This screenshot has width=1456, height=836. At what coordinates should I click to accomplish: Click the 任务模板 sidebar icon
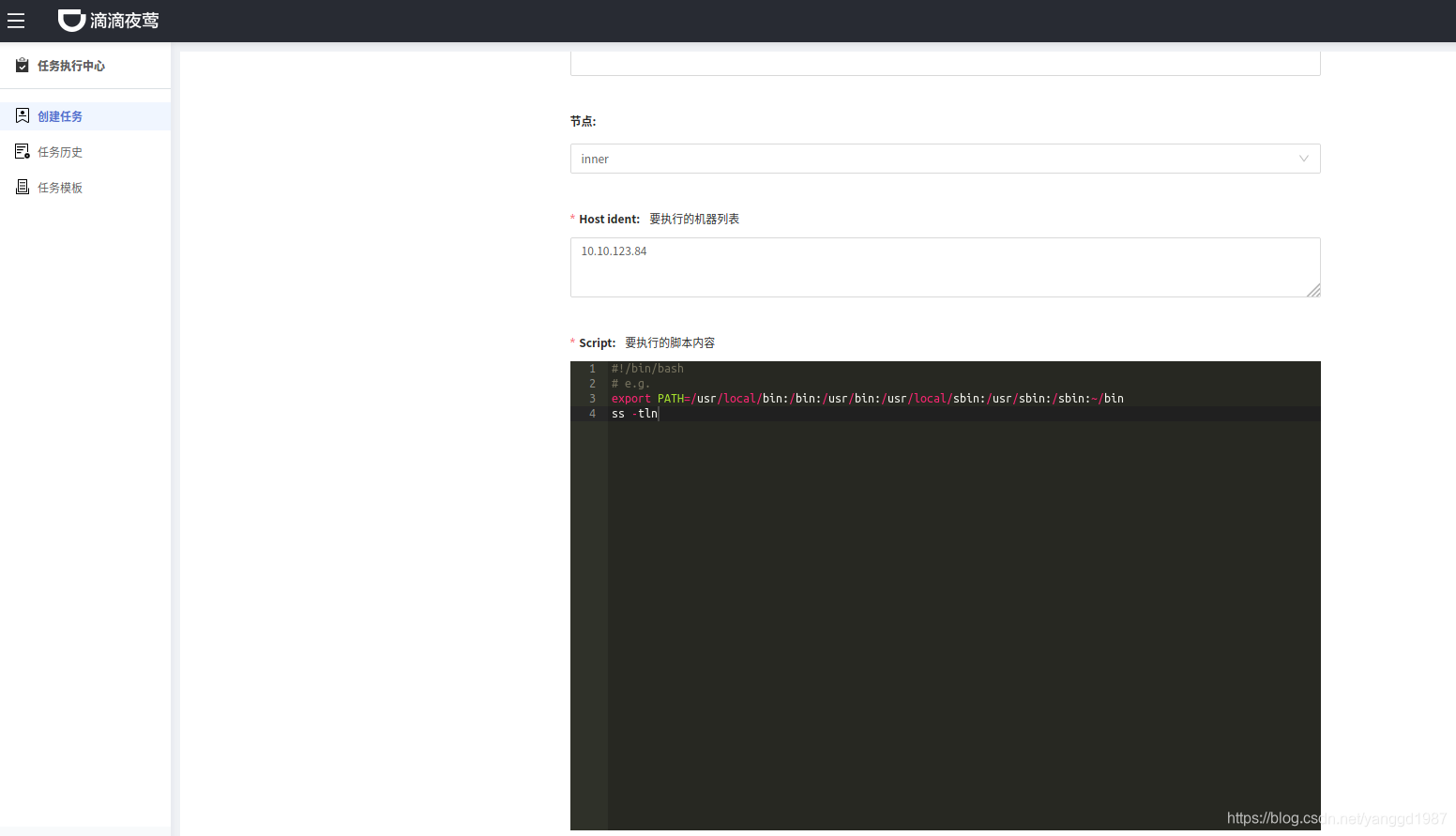click(x=23, y=187)
